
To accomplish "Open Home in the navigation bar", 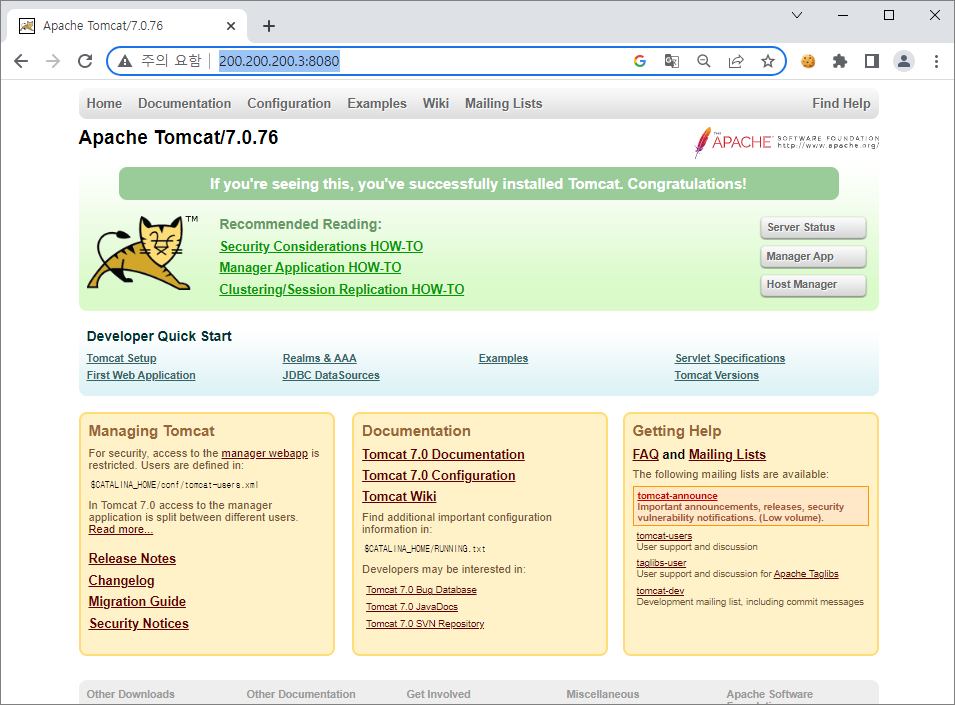I will point(104,103).
